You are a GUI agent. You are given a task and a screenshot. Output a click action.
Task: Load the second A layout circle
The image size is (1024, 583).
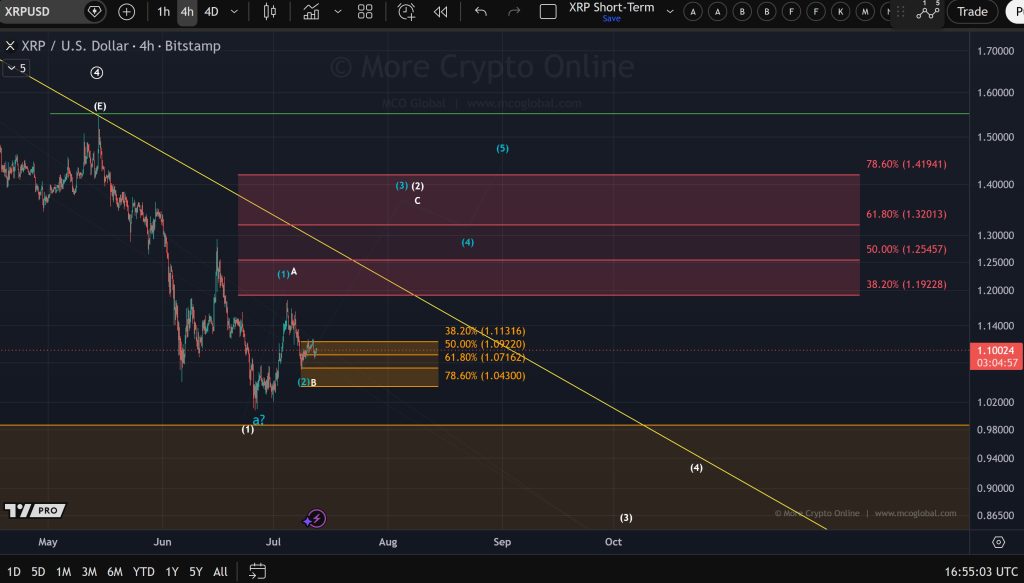click(718, 12)
